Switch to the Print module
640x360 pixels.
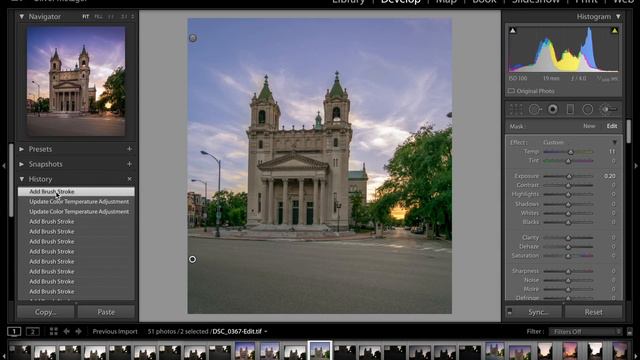(x=586, y=2)
